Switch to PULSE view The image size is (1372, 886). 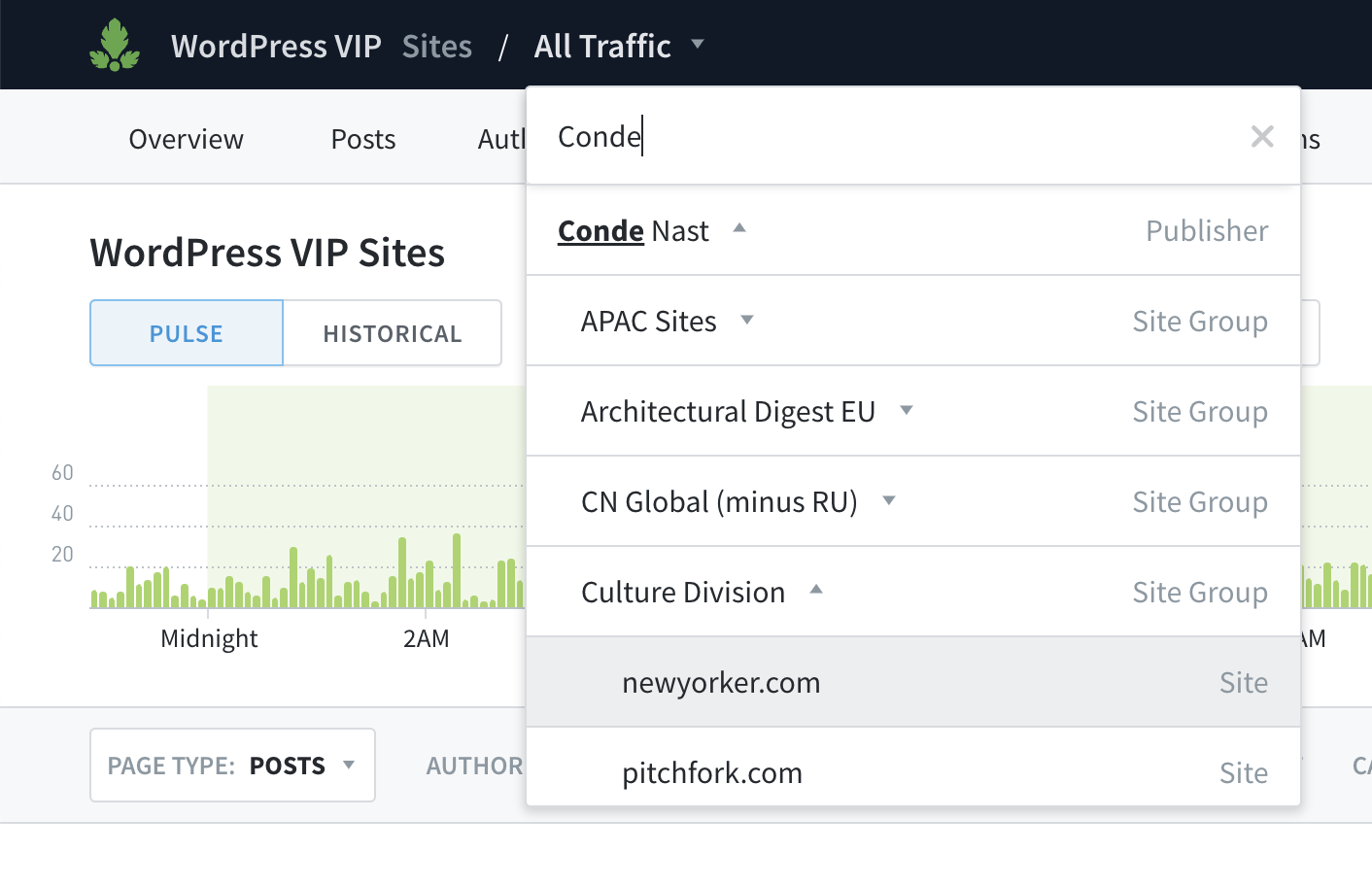[x=187, y=333]
